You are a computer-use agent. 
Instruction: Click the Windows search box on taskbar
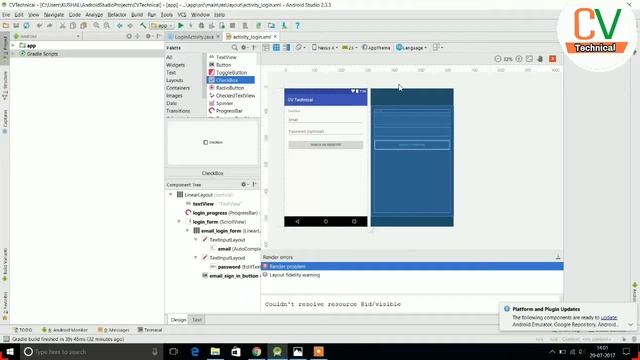[x=91, y=351]
